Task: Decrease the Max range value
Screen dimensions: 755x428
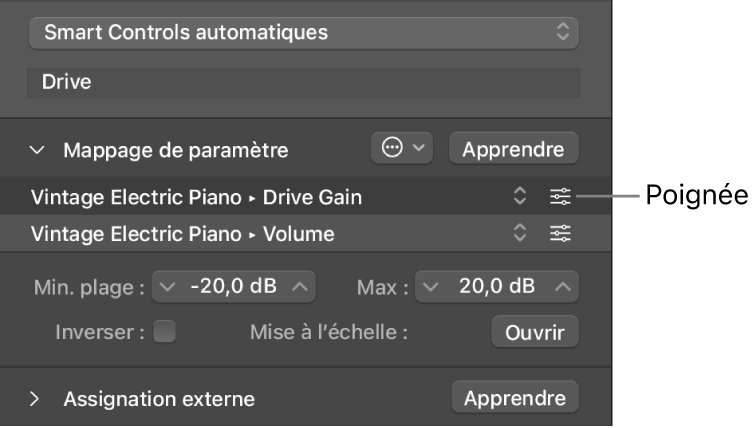Action: tap(430, 287)
